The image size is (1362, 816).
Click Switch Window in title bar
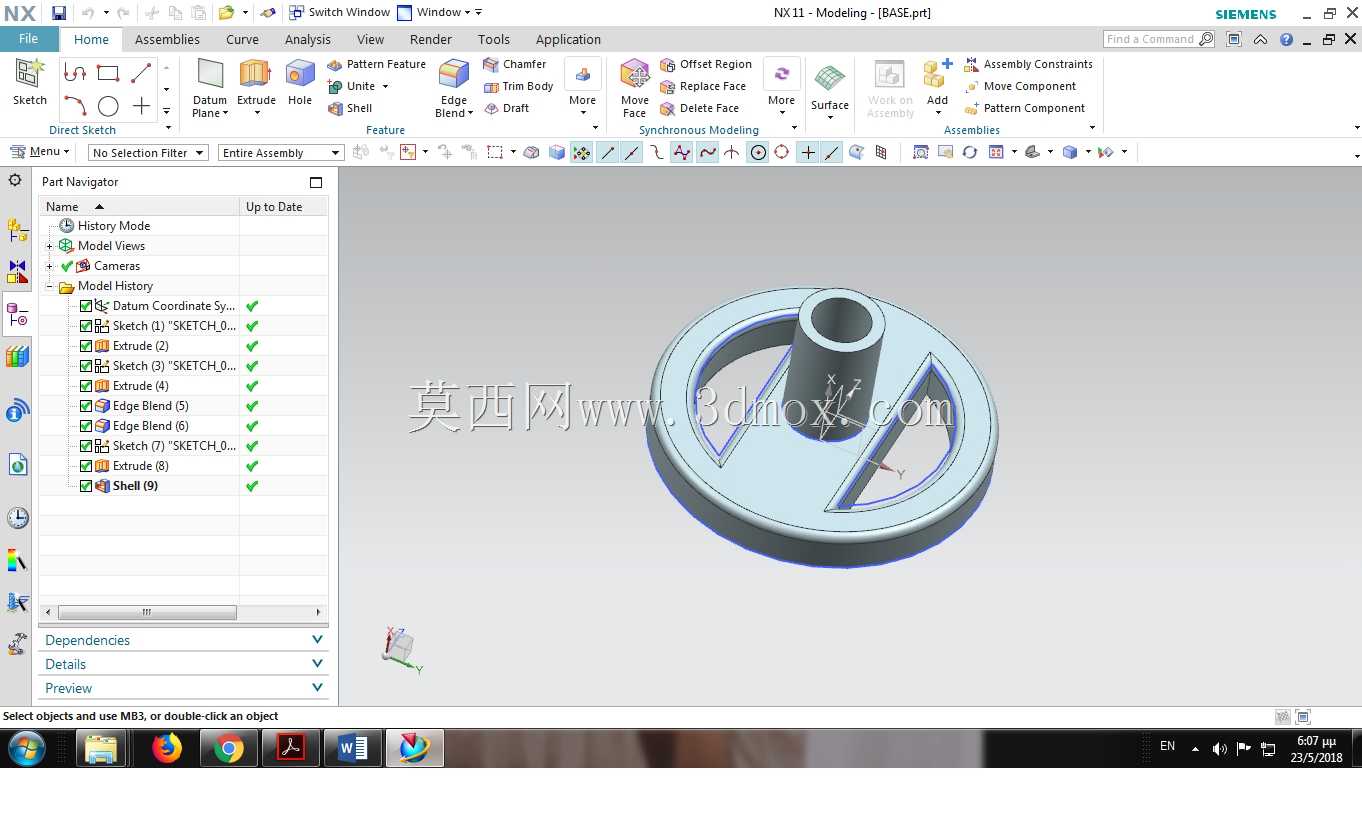tap(339, 13)
